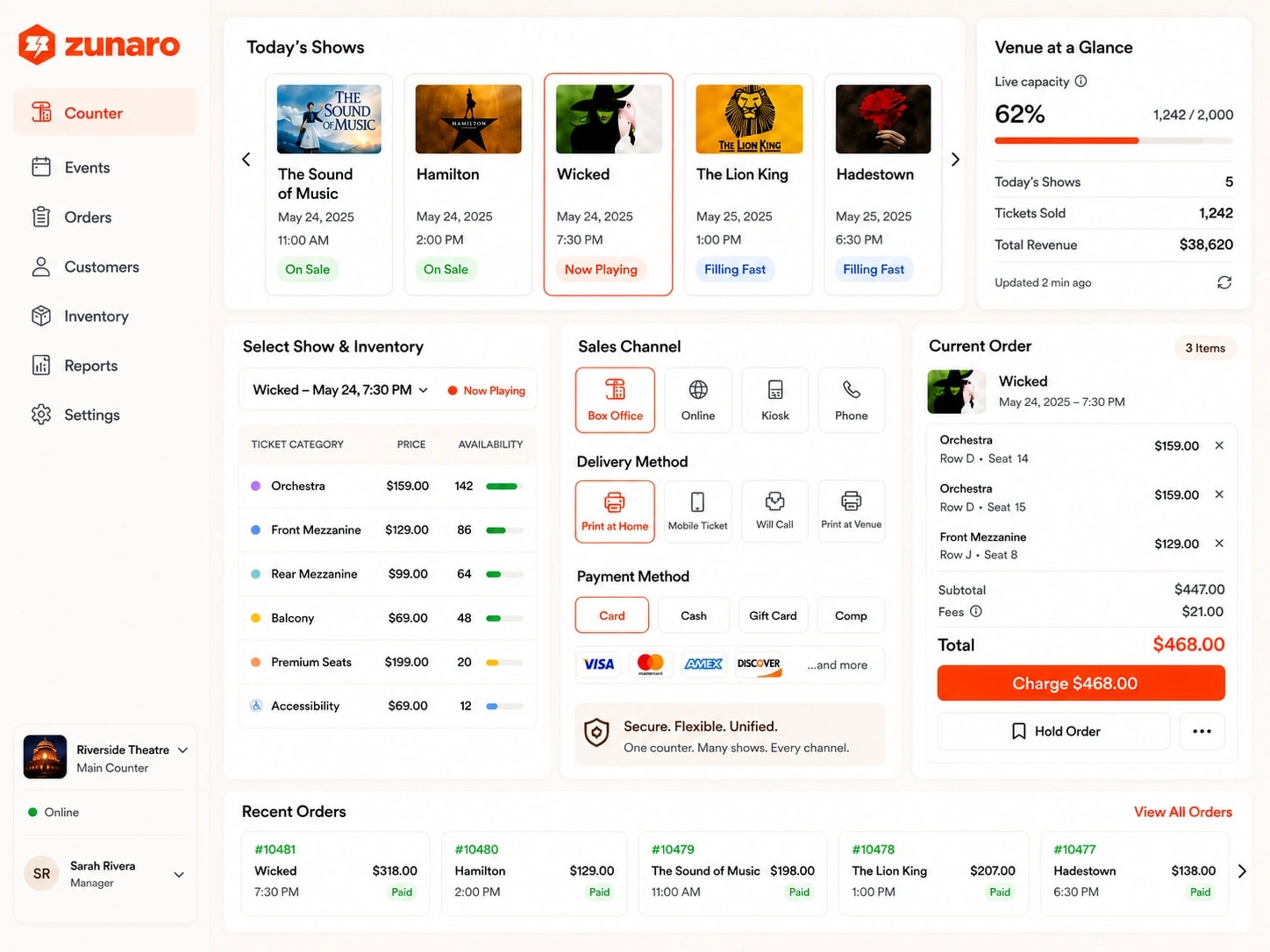Viewport: 1270px width, 952px height.
Task: Select Online sales channel
Action: coord(698,400)
